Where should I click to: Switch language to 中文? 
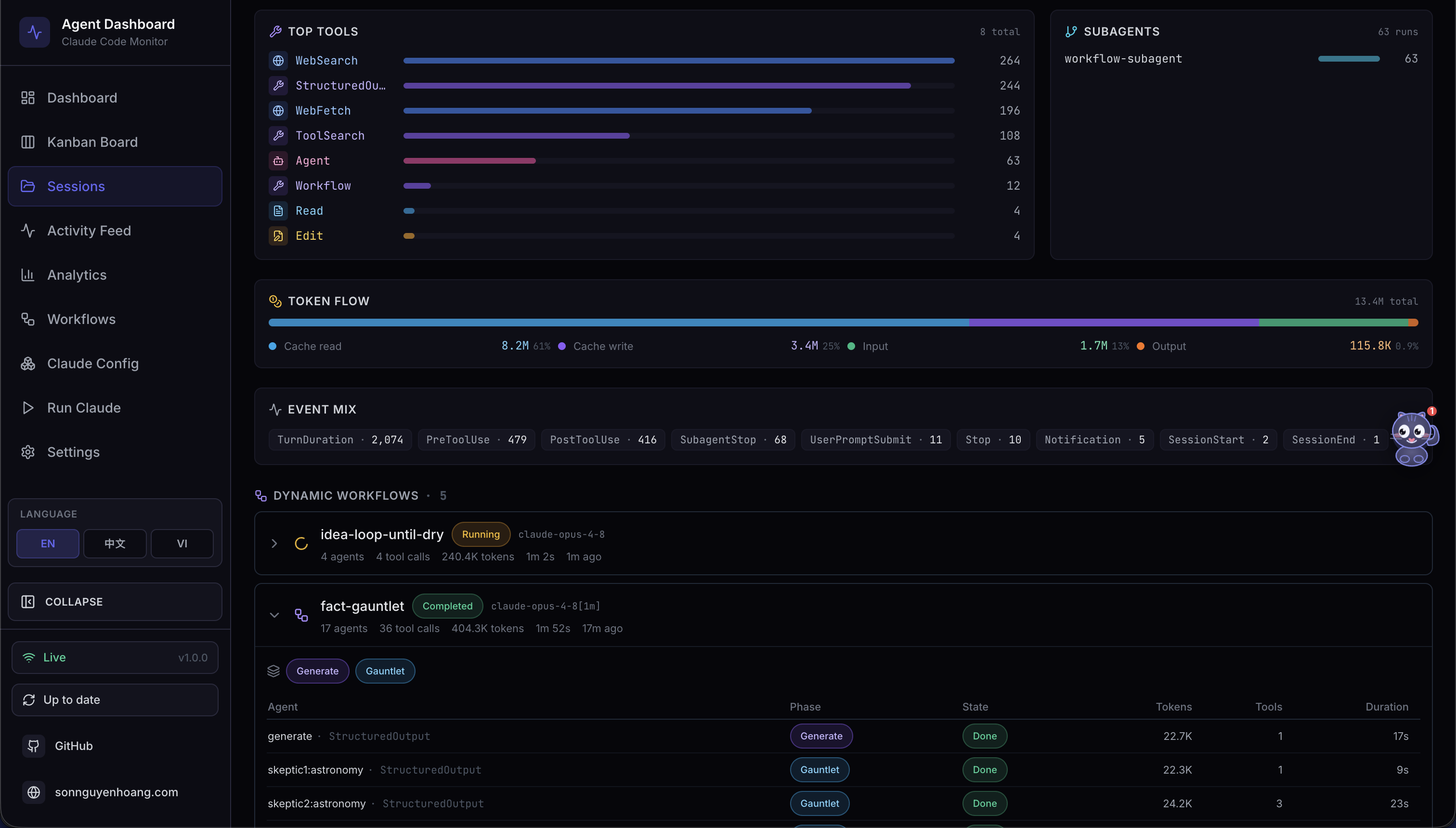(115, 543)
